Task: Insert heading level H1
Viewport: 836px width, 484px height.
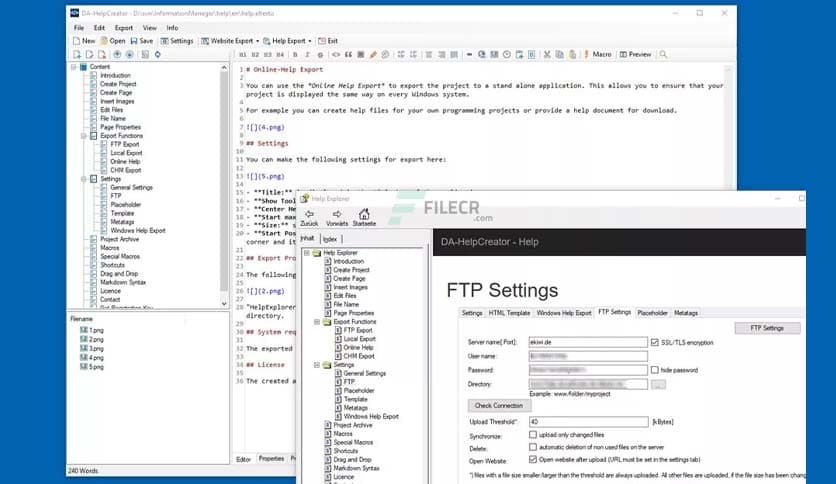Action: [x=243, y=55]
